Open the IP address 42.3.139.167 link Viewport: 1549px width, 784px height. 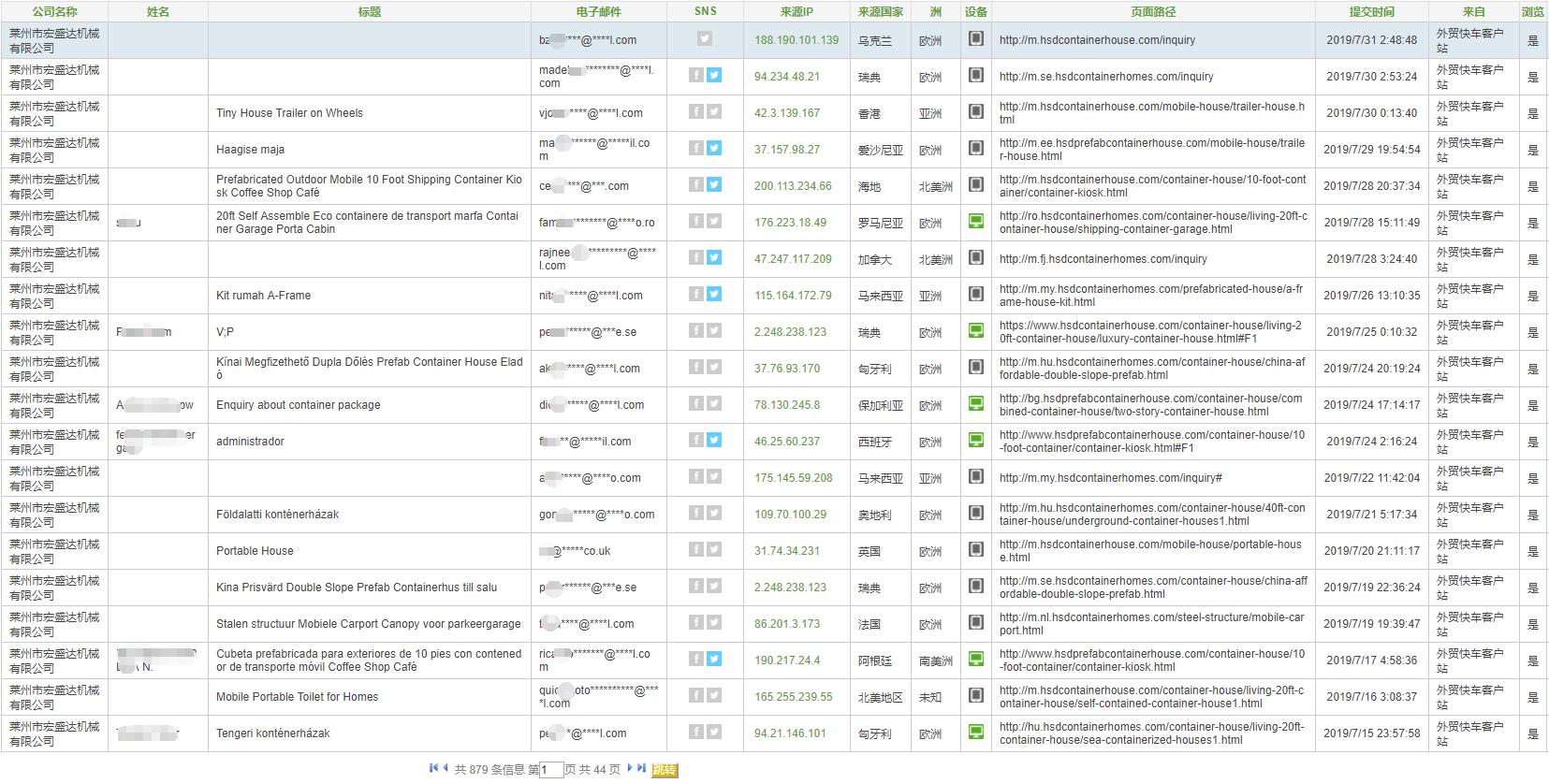coord(786,113)
